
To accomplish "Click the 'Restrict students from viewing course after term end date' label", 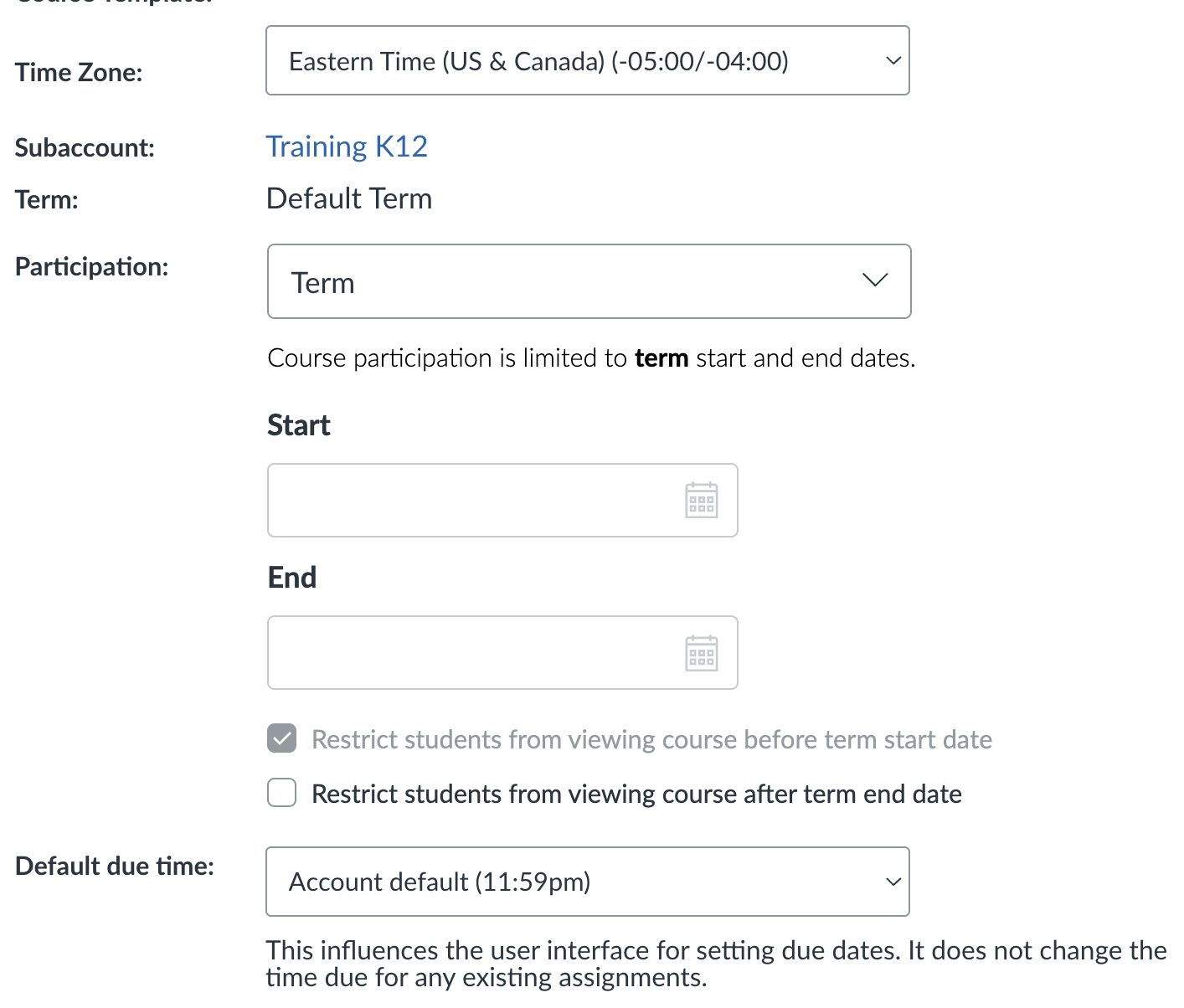I will (636, 794).
